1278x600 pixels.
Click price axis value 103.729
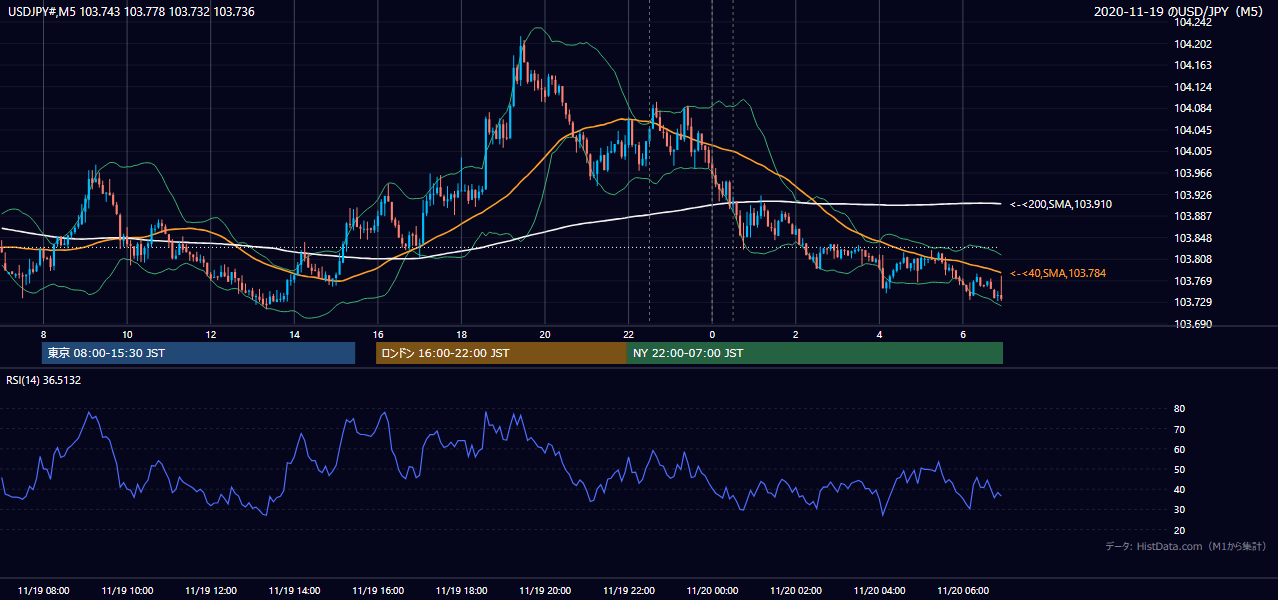coord(1193,302)
